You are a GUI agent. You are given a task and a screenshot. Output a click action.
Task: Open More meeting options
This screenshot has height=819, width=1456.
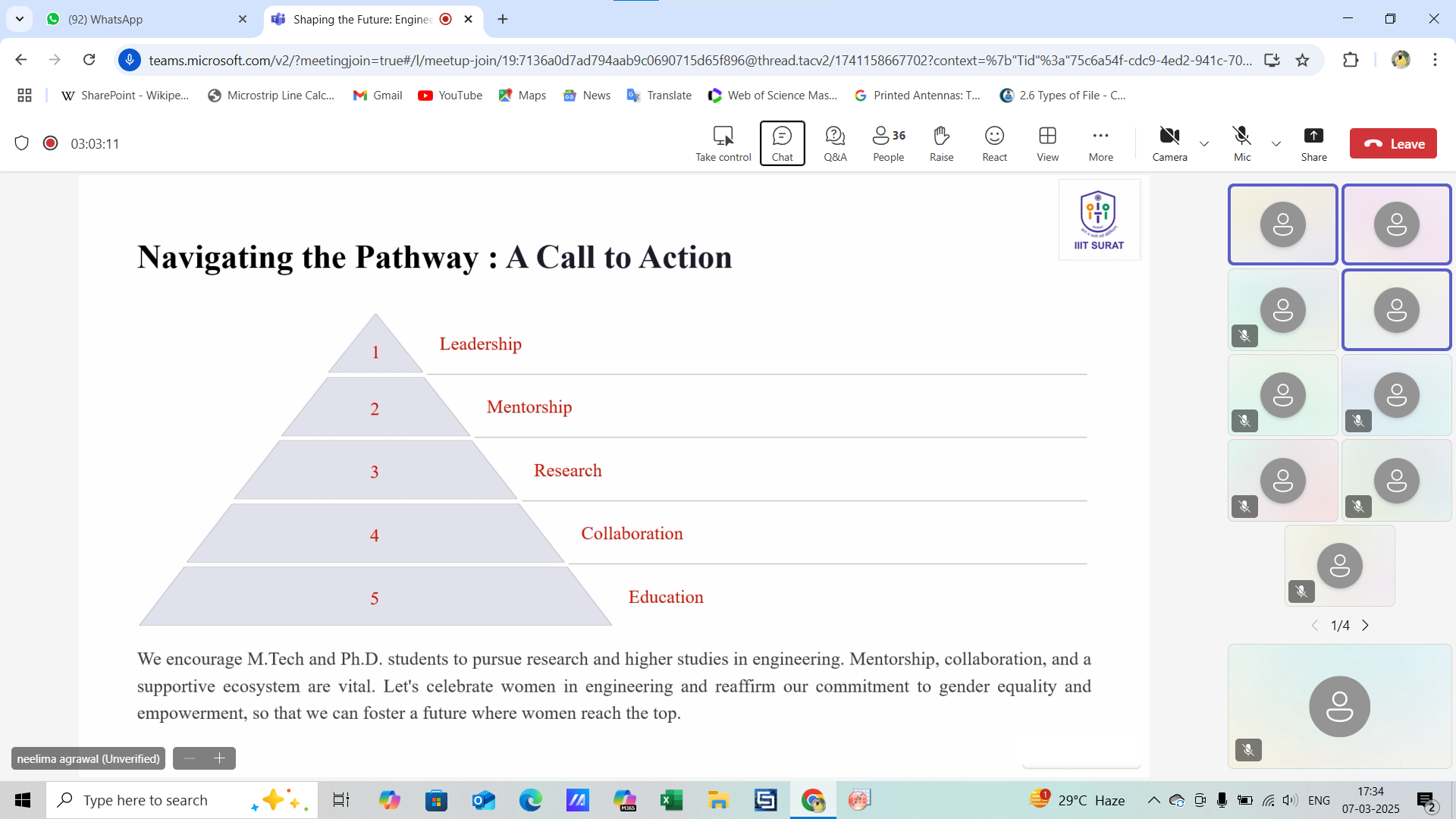tap(1100, 143)
